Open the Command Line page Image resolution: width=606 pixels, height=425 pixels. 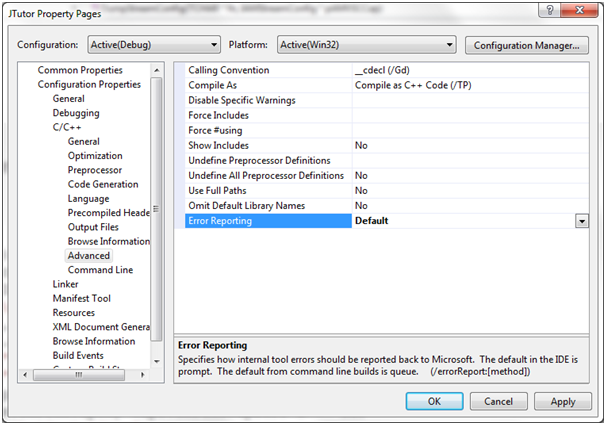(x=100, y=270)
